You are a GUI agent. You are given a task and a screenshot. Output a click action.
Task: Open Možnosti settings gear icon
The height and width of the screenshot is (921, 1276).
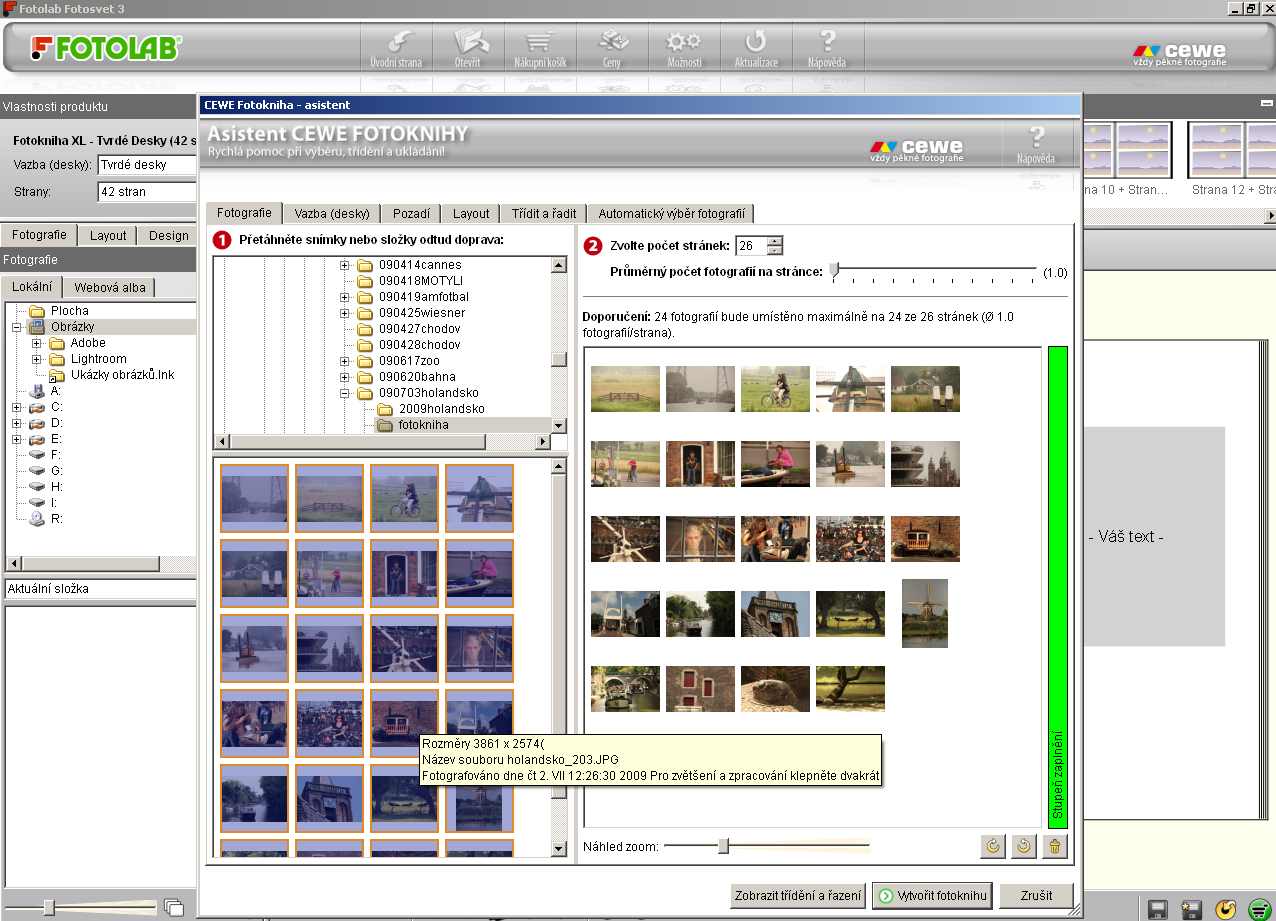click(684, 47)
